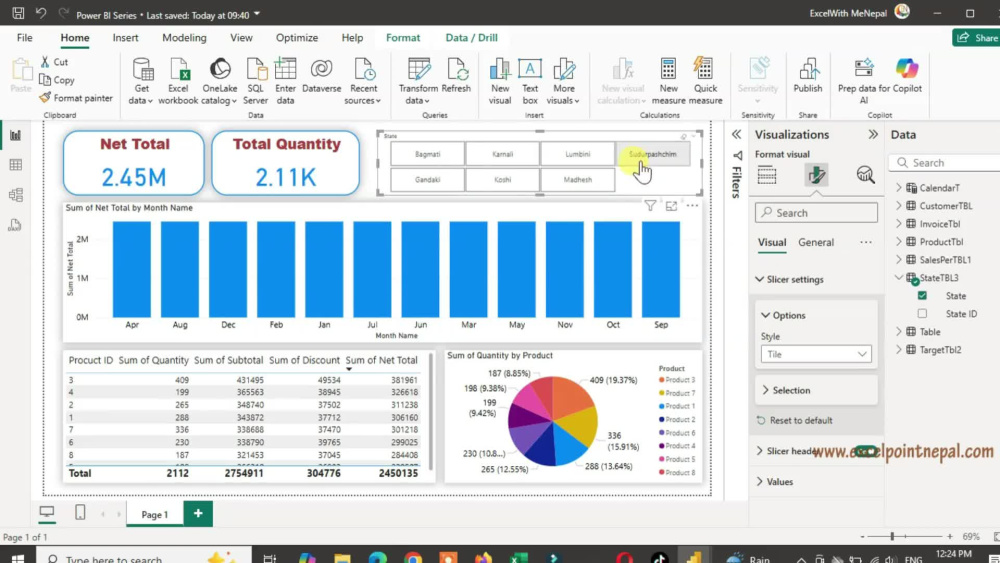Select the Analytics magnifier icon in Visualizations
Image resolution: width=1000 pixels, height=563 pixels.
[x=865, y=175]
